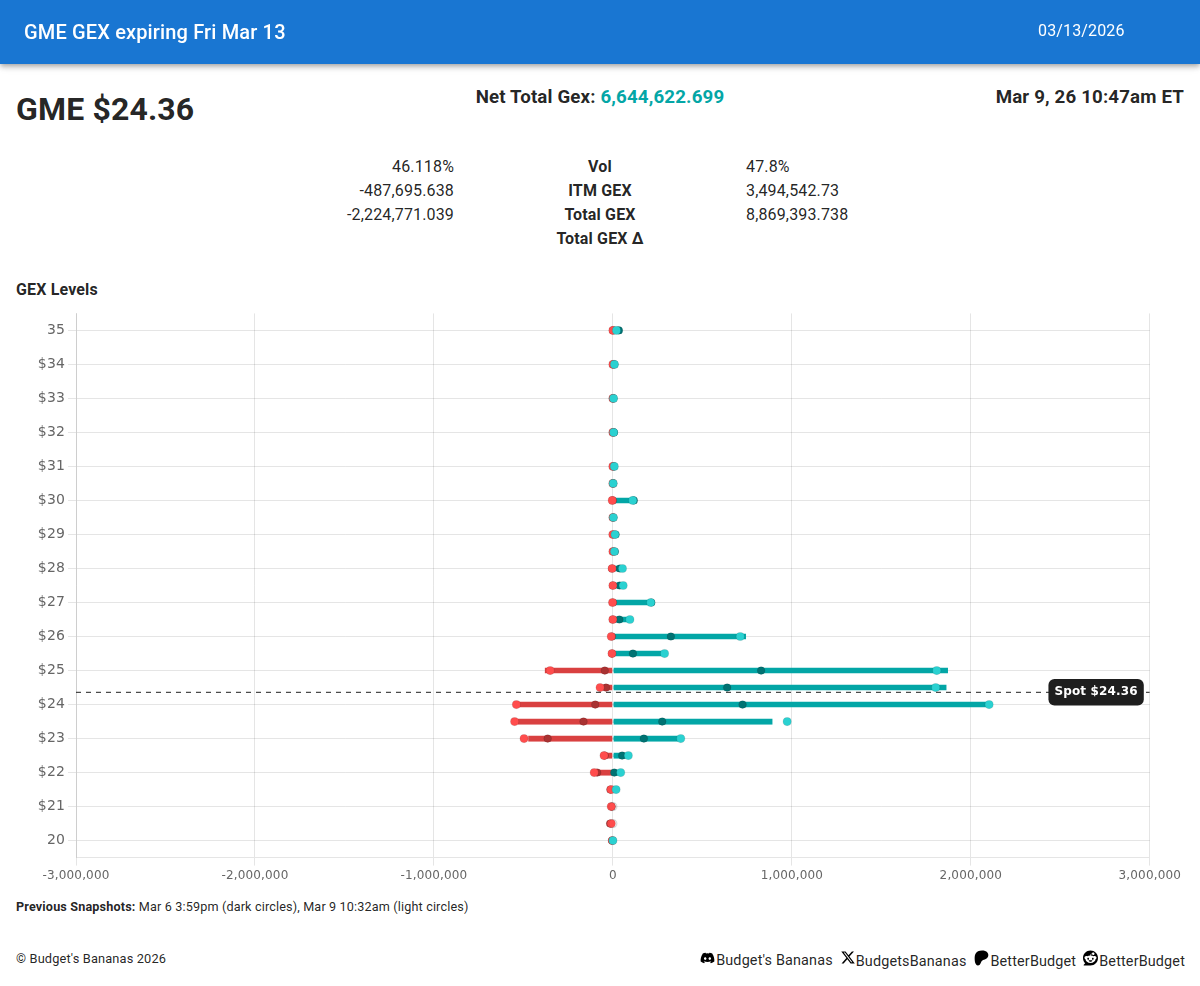Click the red bar at the $22 strike
The width and height of the screenshot is (1200, 986).
pos(603,772)
